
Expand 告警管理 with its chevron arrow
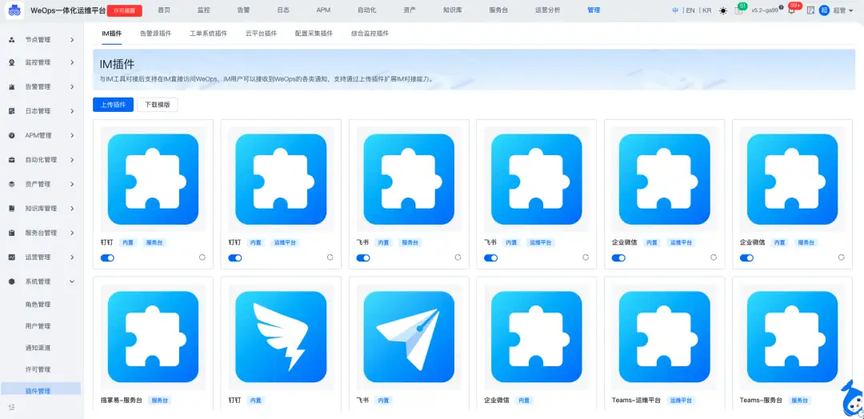(x=72, y=87)
